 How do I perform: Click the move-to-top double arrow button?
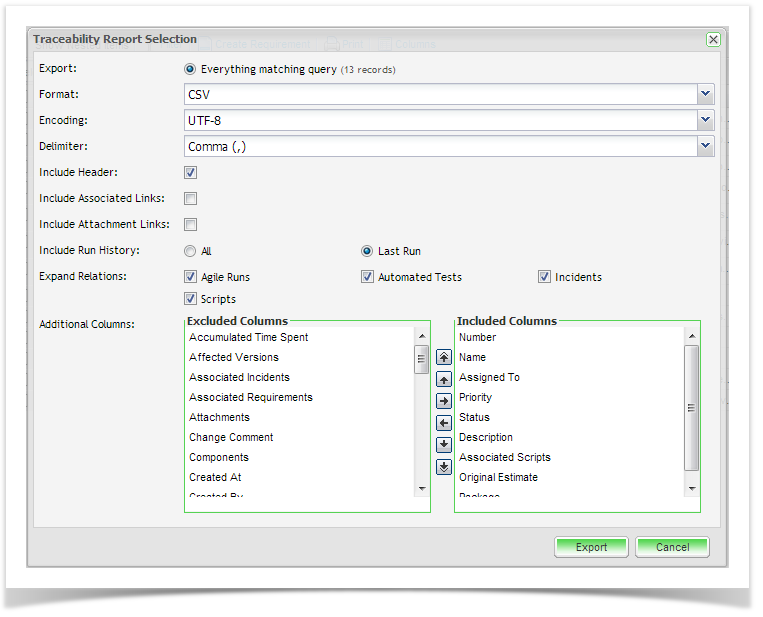444,358
